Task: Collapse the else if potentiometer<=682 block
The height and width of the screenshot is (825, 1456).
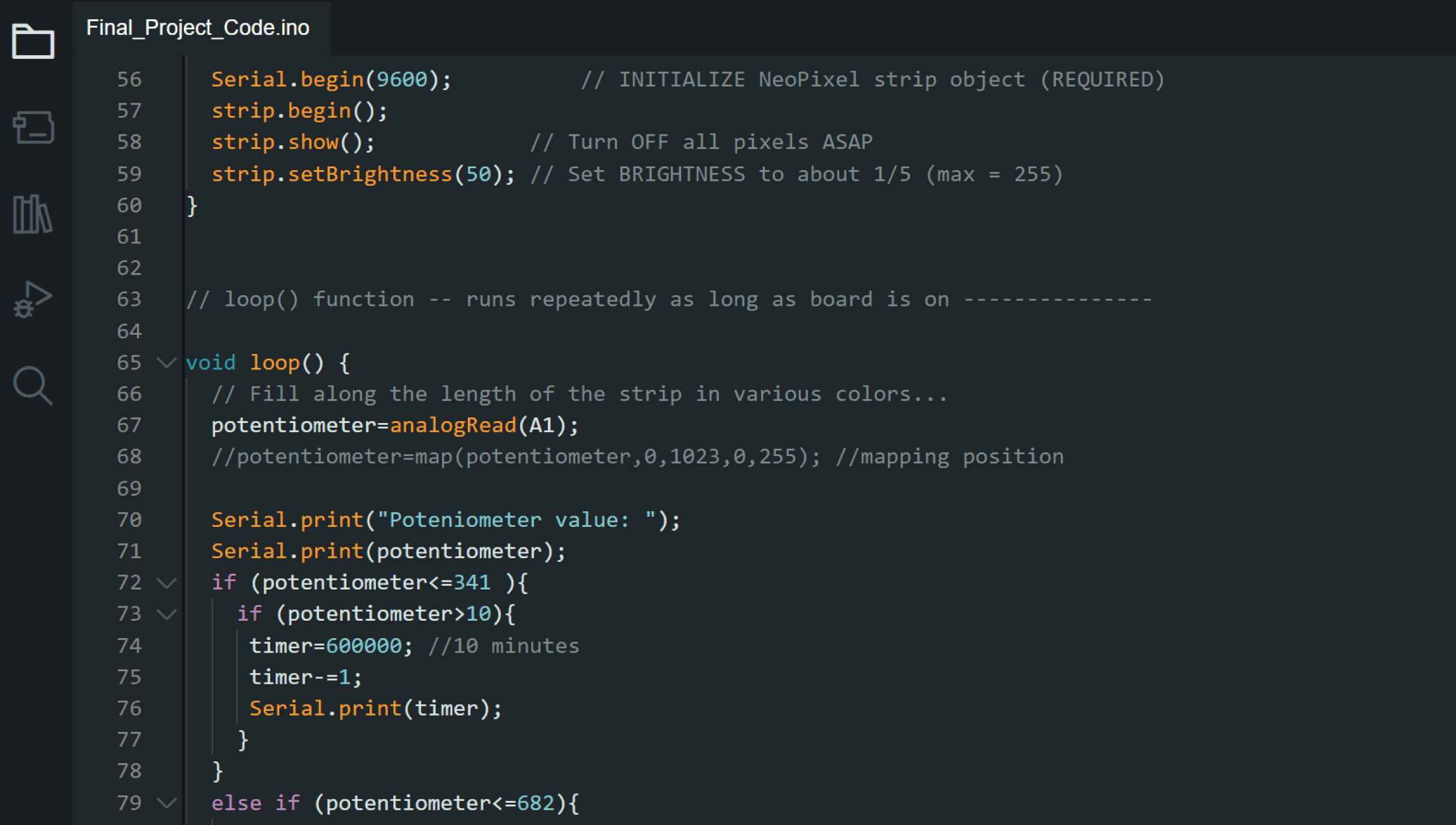Action: (x=166, y=803)
